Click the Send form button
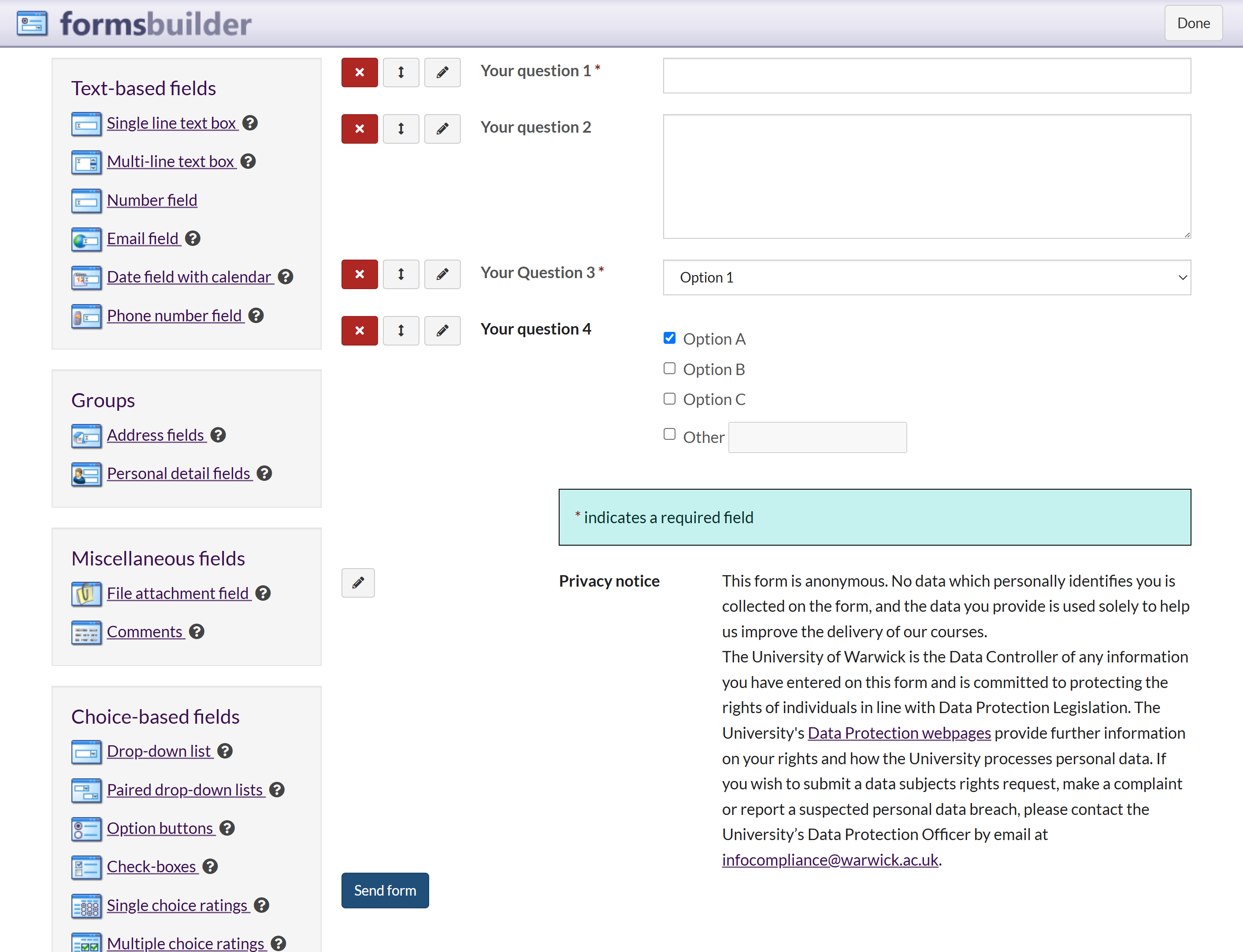The height and width of the screenshot is (952, 1243). coord(385,890)
